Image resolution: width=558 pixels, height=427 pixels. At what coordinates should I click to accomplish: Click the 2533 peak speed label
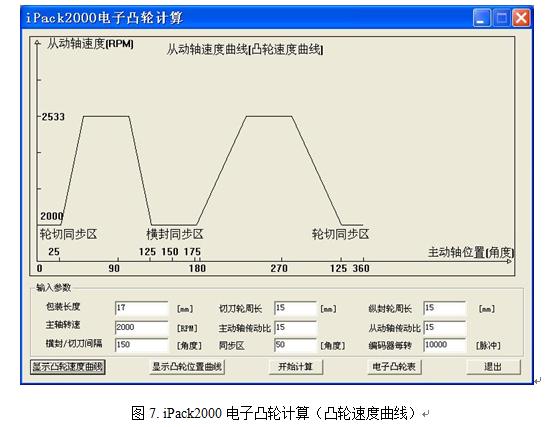coord(53,117)
